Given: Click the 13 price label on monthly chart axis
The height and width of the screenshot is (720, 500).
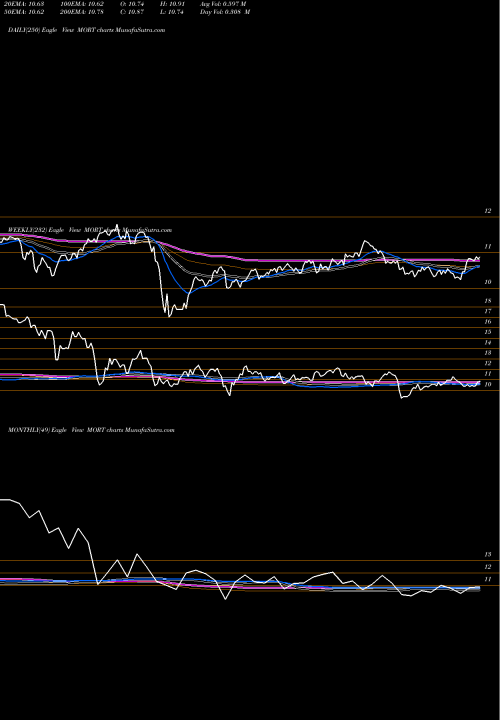Looking at the screenshot, I should pyautogui.click(x=488, y=555).
